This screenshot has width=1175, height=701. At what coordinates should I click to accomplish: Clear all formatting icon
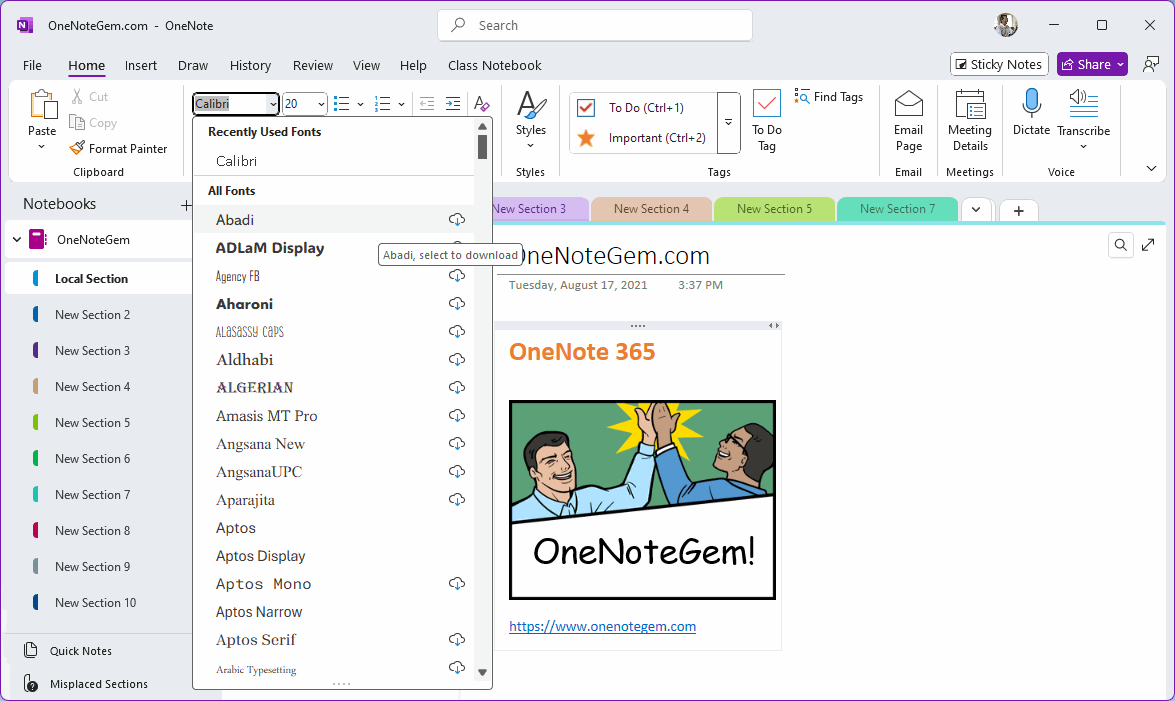coord(482,103)
